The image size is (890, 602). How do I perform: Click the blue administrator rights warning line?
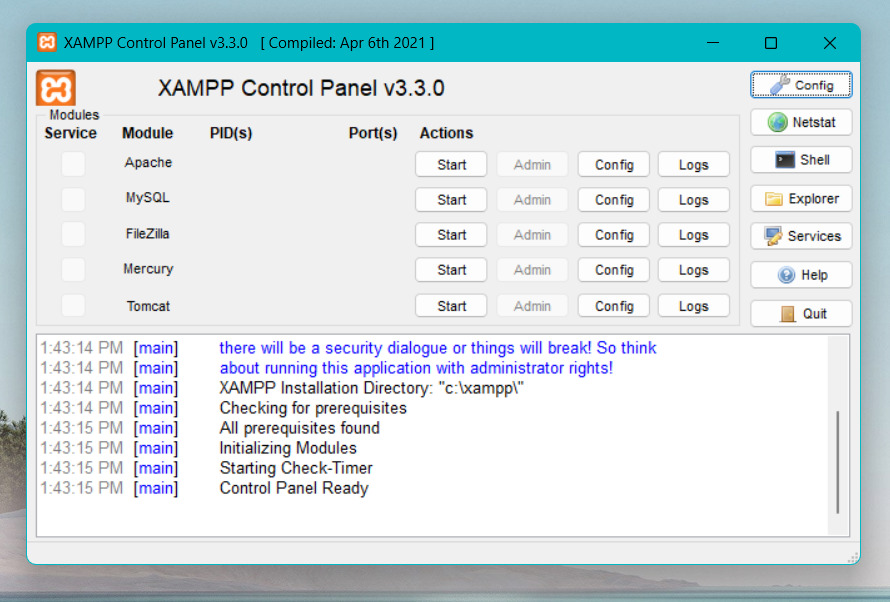(416, 368)
